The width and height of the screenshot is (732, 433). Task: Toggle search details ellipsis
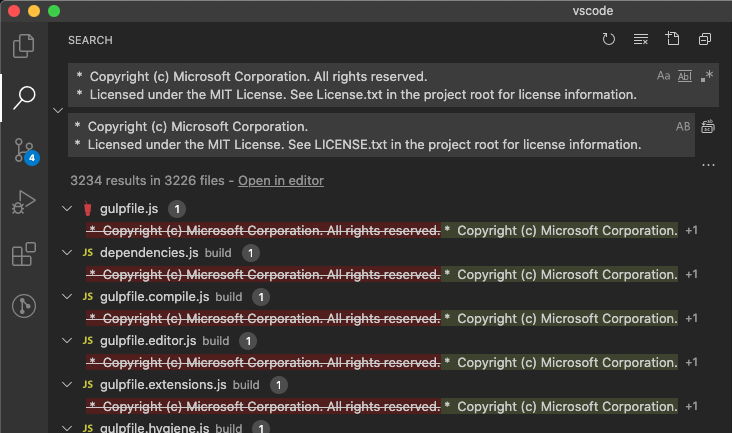click(708, 165)
